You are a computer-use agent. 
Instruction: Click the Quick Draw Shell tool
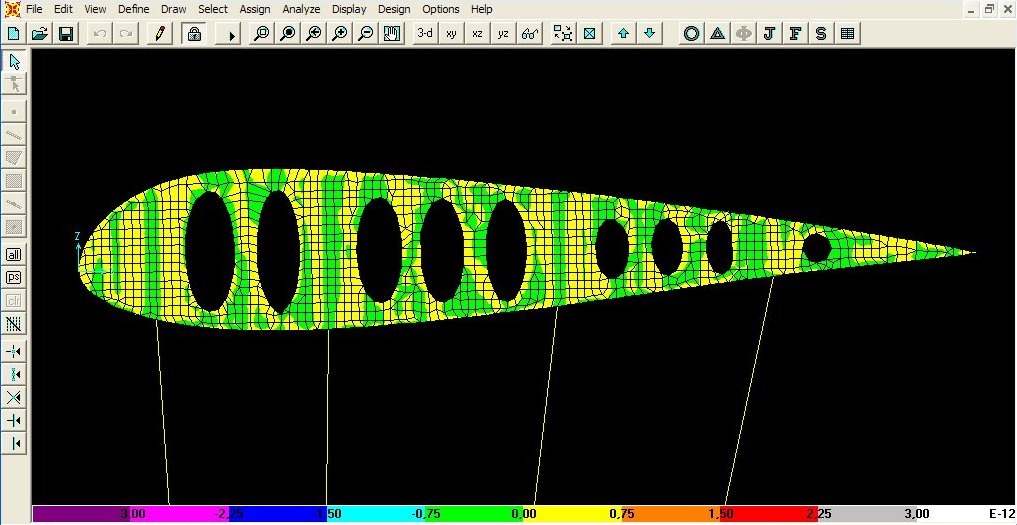pos(14,227)
